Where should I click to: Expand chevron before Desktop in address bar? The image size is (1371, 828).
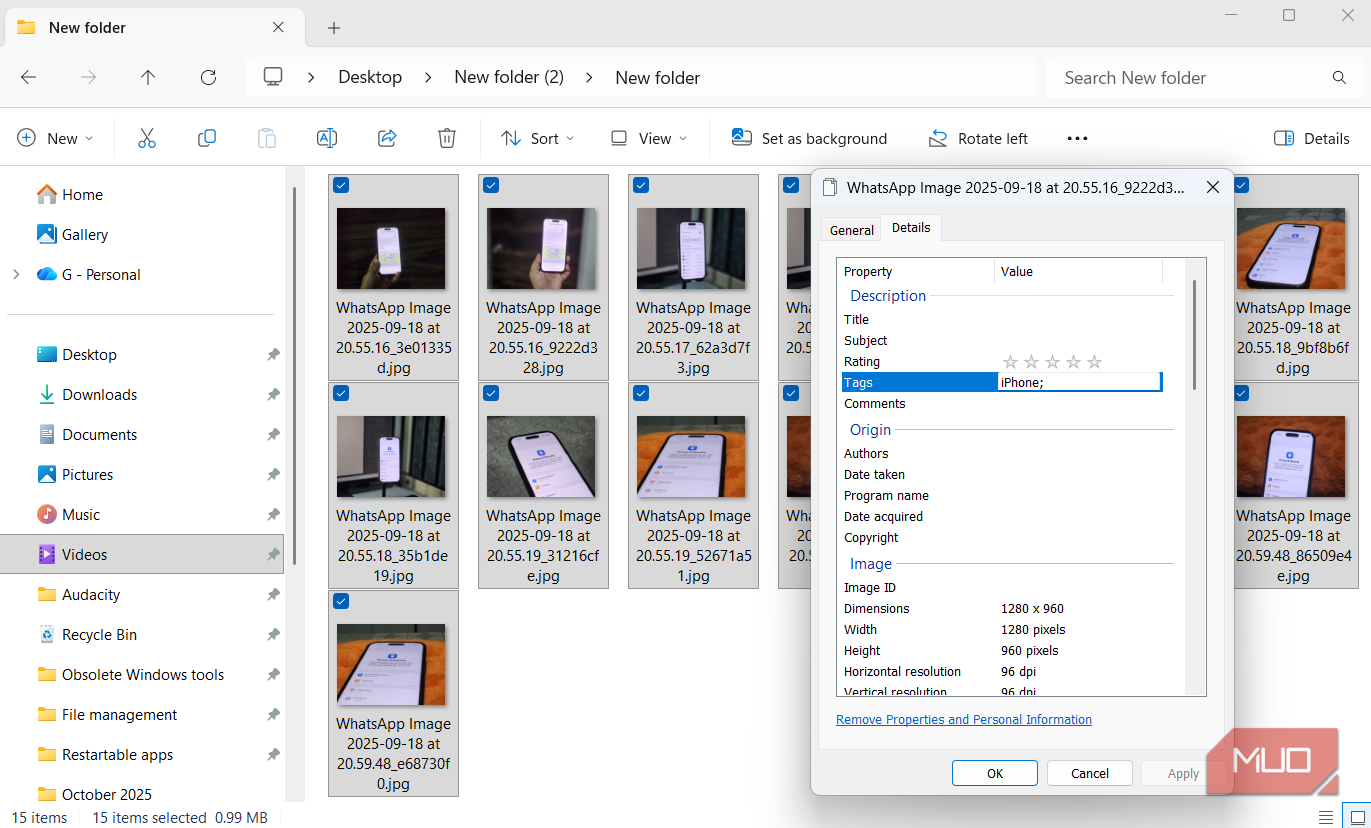(312, 77)
